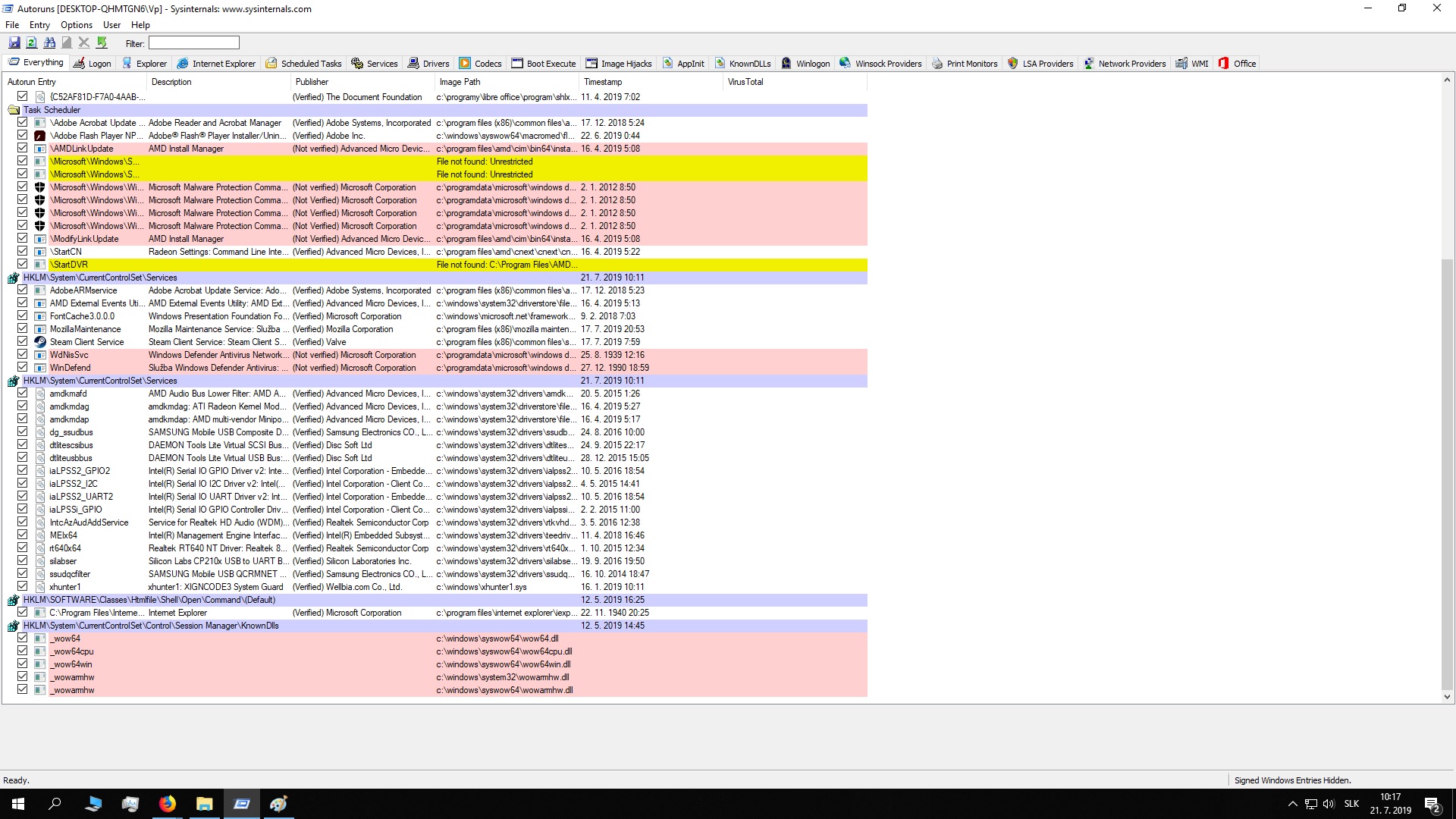Click the green Jump to Entry icon

[x=102, y=43]
